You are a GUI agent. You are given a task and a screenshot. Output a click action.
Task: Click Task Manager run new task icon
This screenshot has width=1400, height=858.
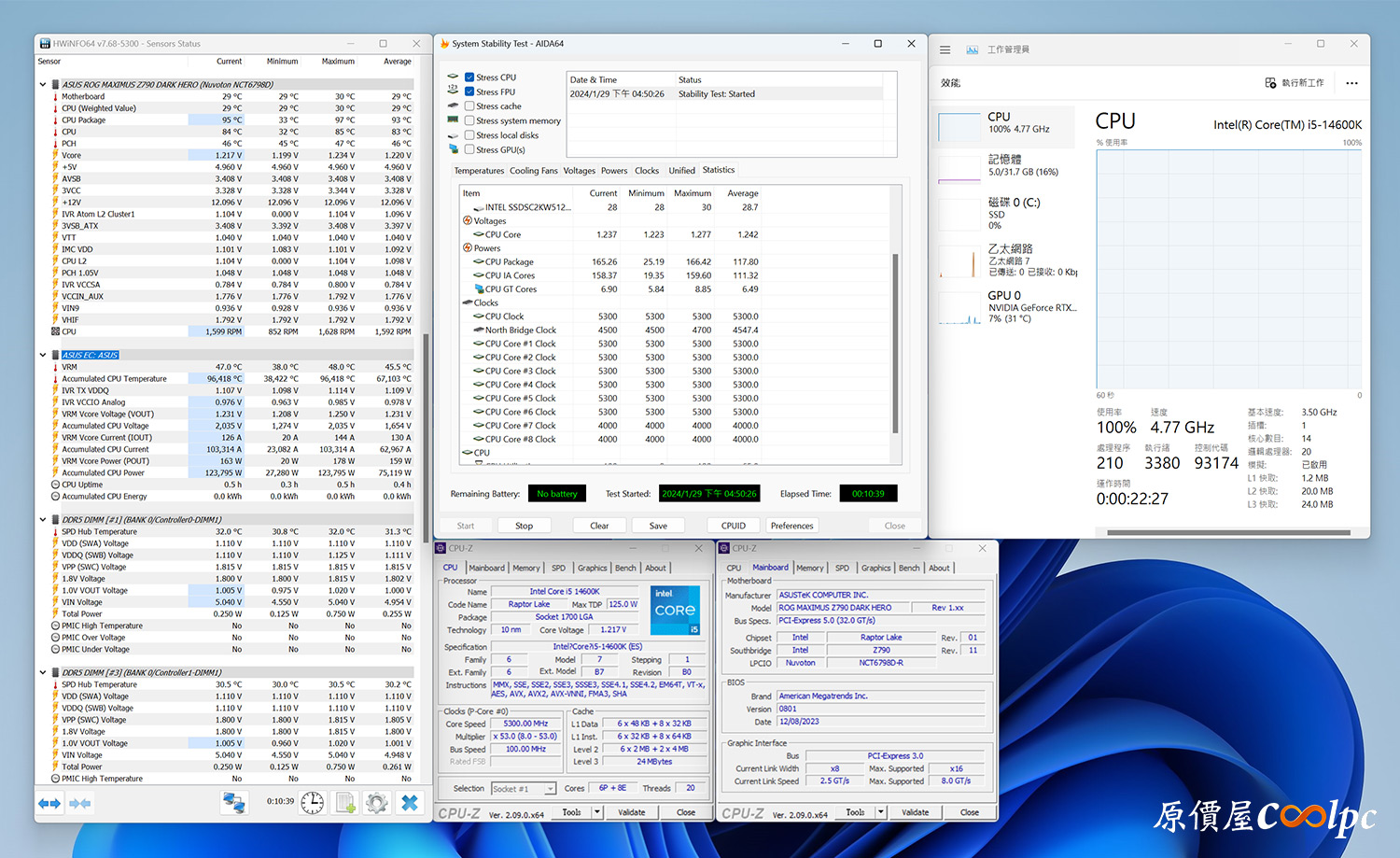point(1270,83)
